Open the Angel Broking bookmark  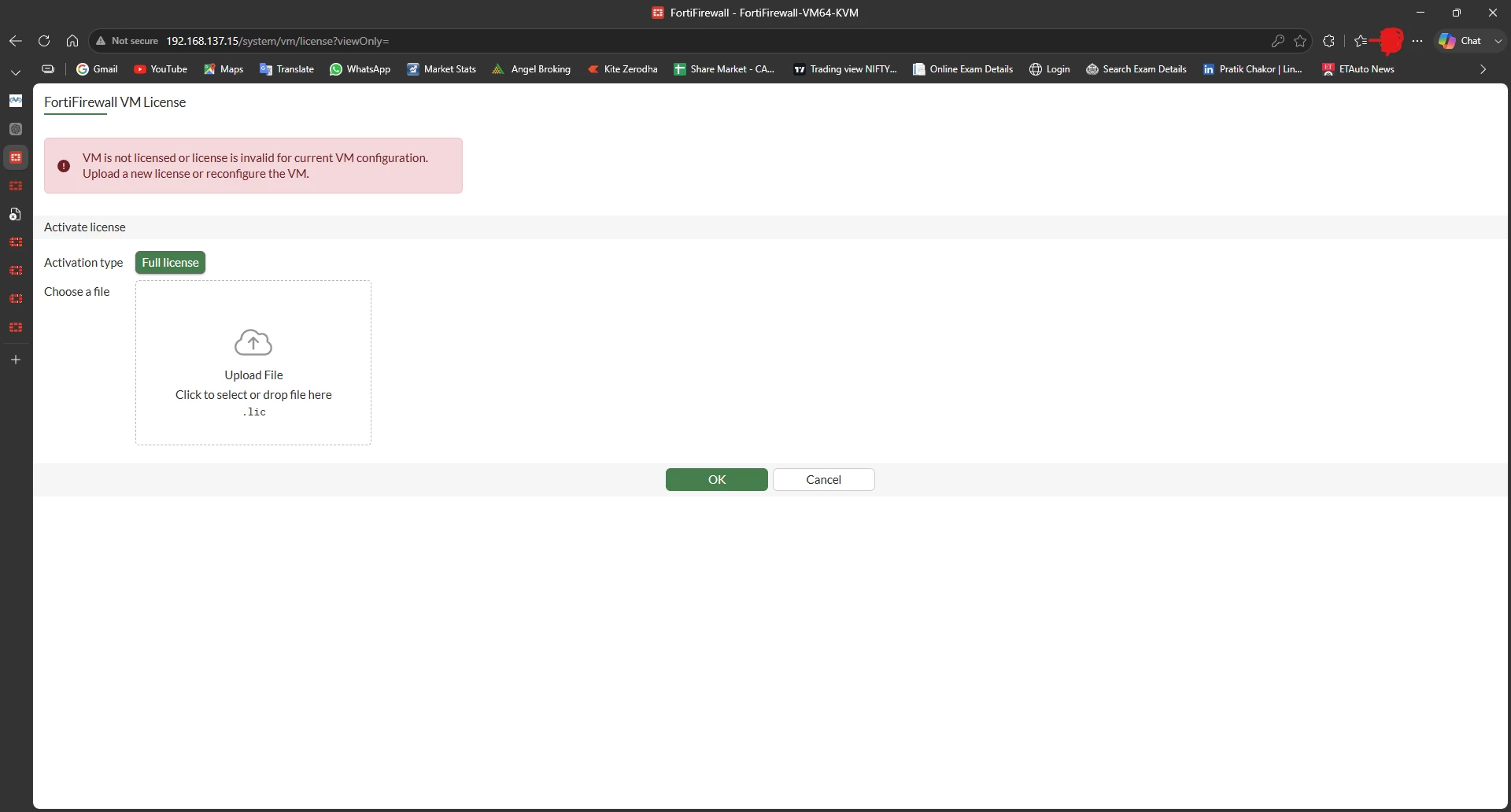pos(531,69)
